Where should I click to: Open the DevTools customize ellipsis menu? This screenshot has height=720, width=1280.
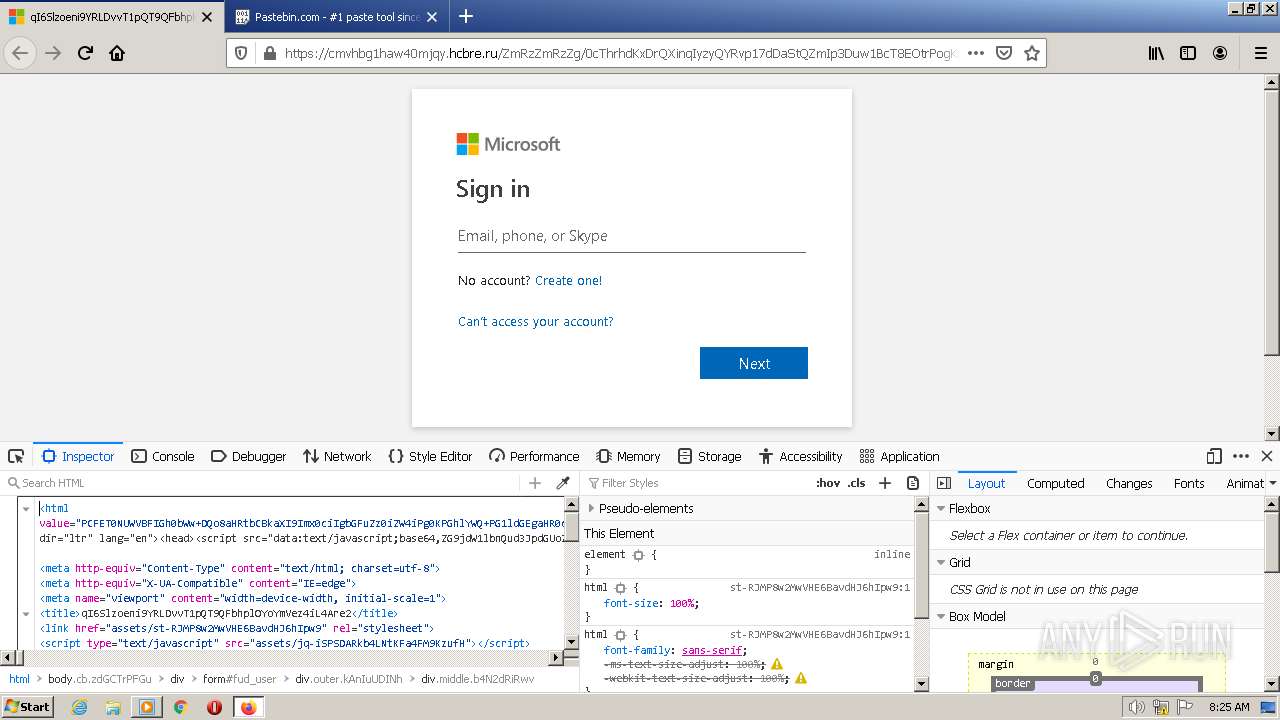pos(1241,456)
